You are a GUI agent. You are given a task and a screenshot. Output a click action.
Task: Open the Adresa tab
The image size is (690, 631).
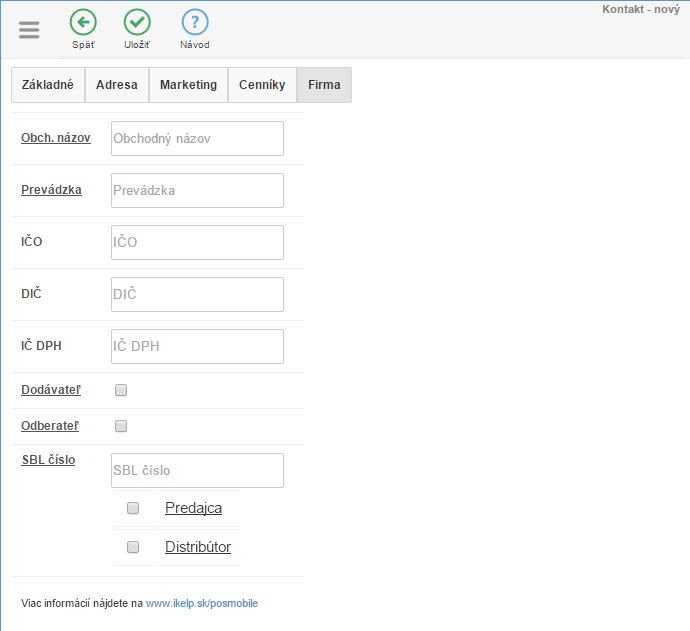click(x=117, y=85)
